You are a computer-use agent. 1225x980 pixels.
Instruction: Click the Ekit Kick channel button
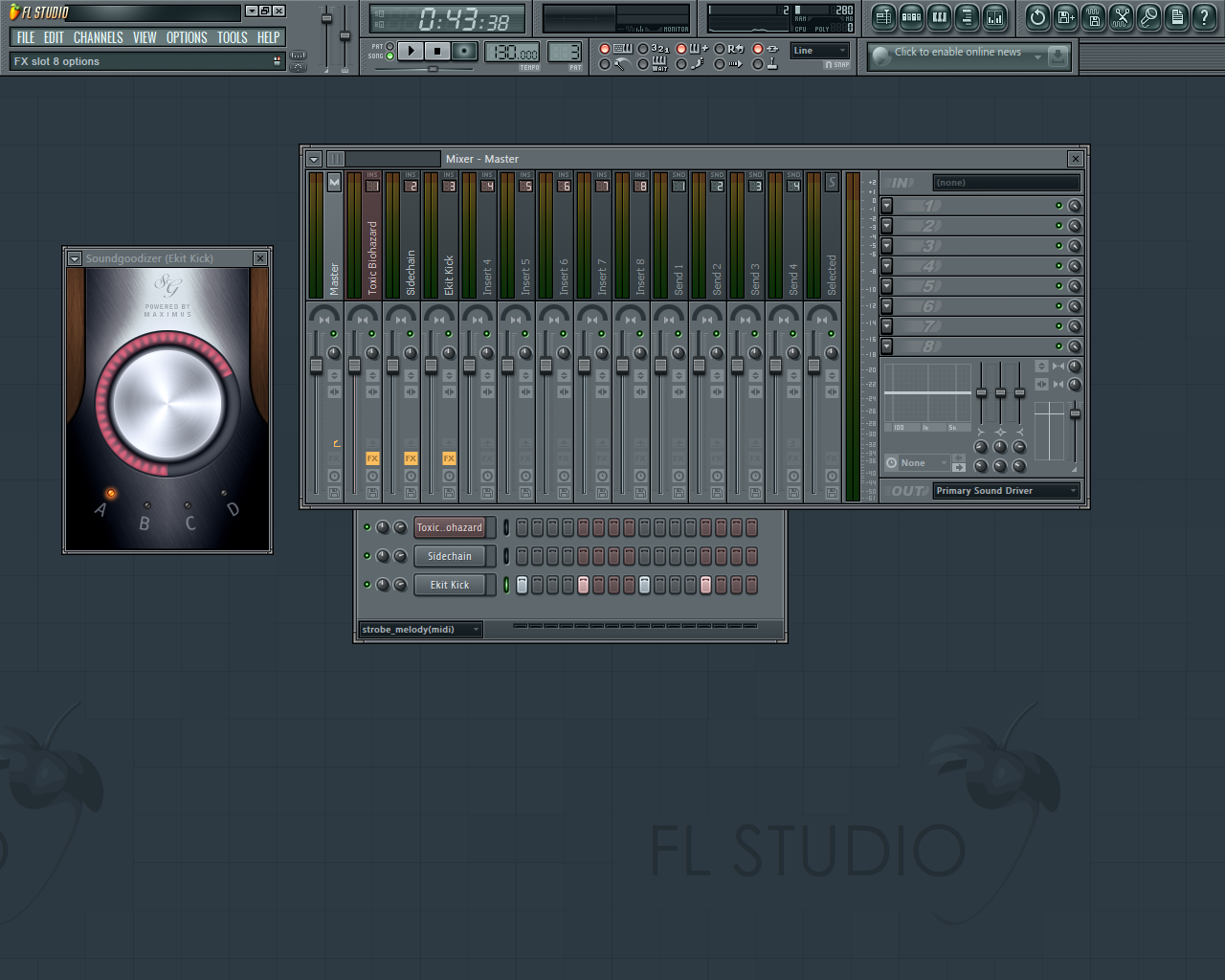pyautogui.click(x=450, y=585)
